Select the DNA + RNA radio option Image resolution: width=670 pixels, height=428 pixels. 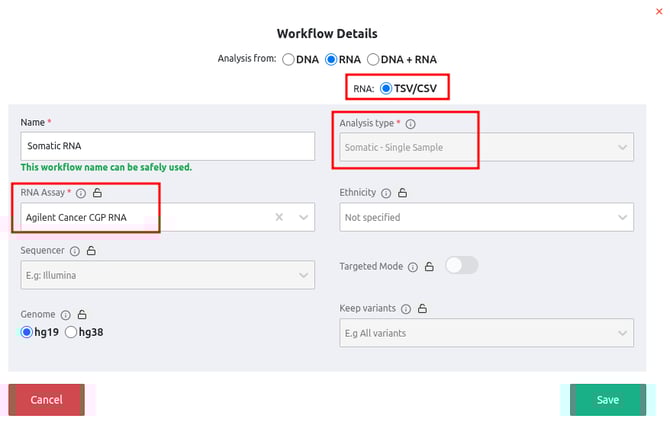[x=375, y=59]
